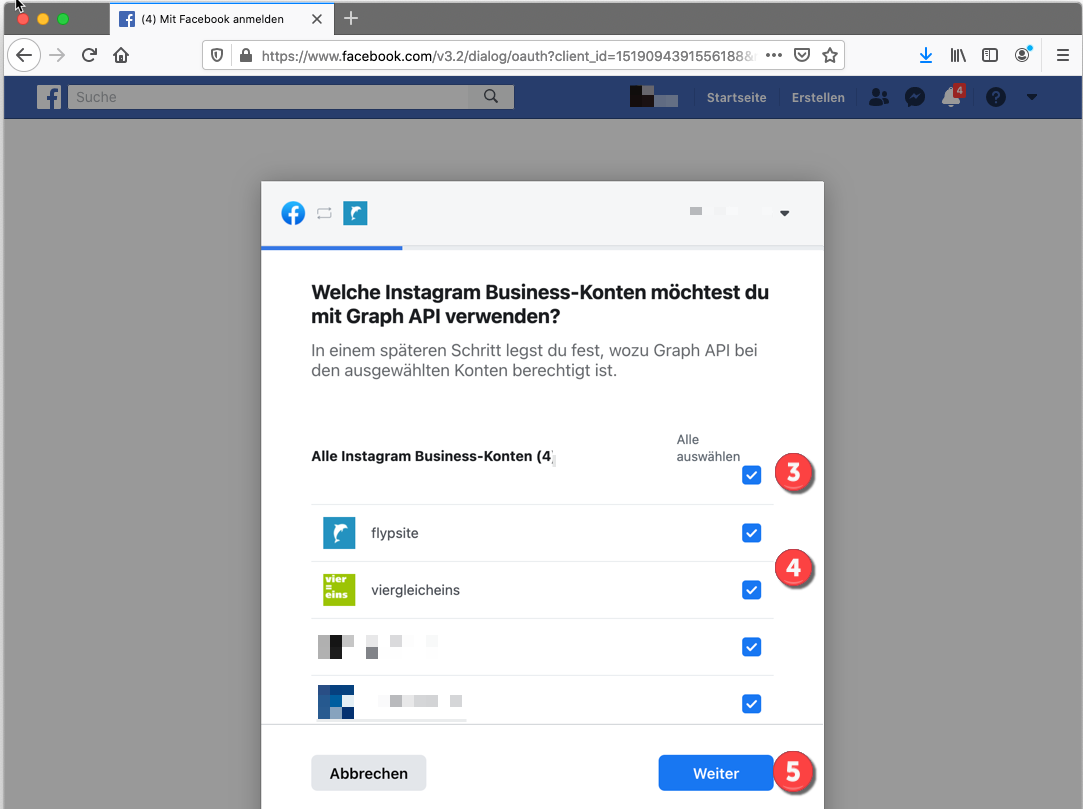Open the profile link in Facebook header
Image resolution: width=1083 pixels, height=809 pixels.
[x=653, y=97]
